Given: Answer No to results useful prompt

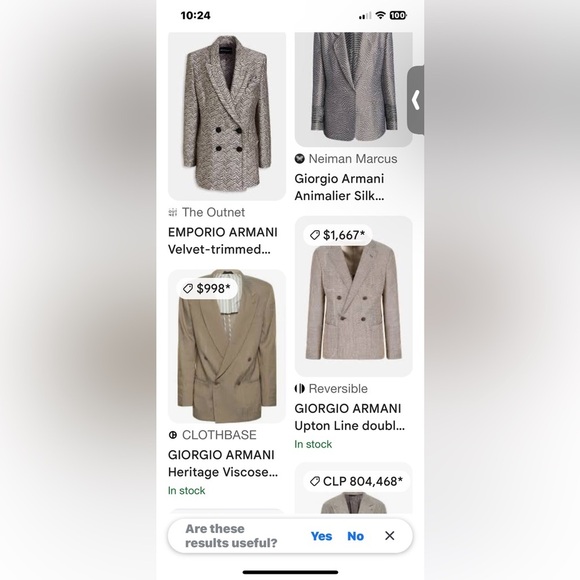Looking at the screenshot, I should (355, 536).
